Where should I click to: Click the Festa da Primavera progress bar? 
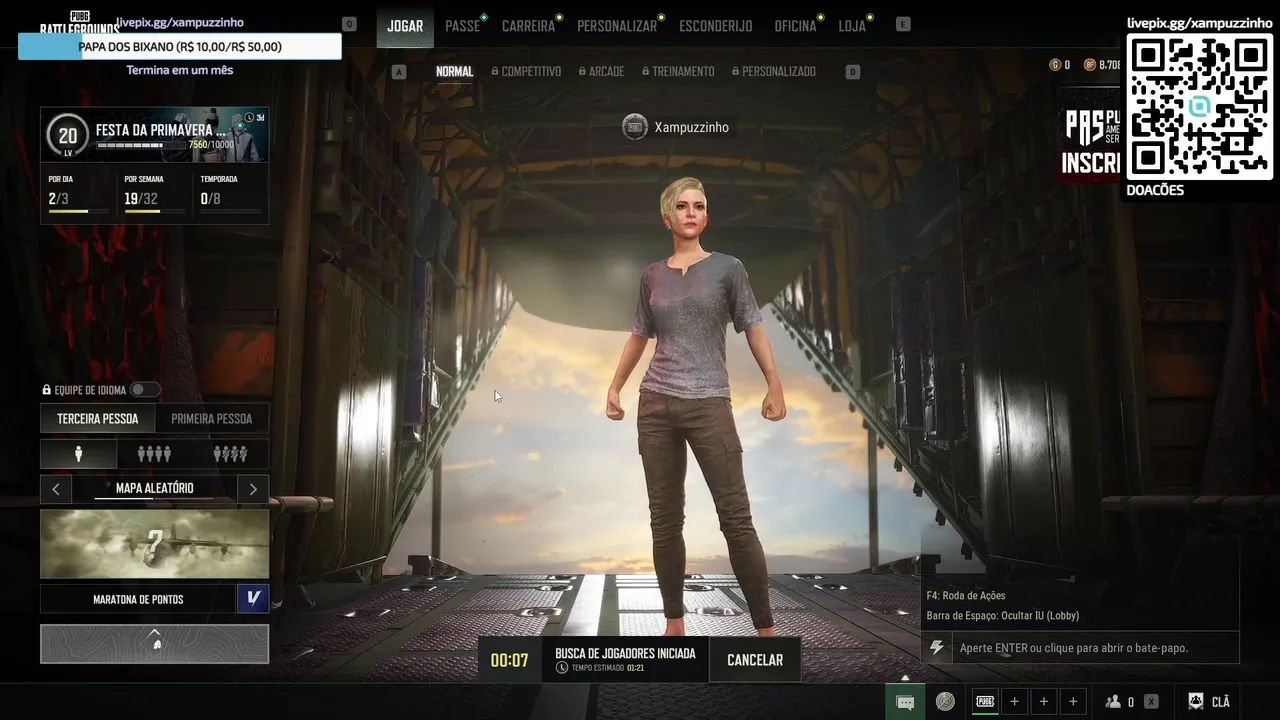[x=141, y=146]
